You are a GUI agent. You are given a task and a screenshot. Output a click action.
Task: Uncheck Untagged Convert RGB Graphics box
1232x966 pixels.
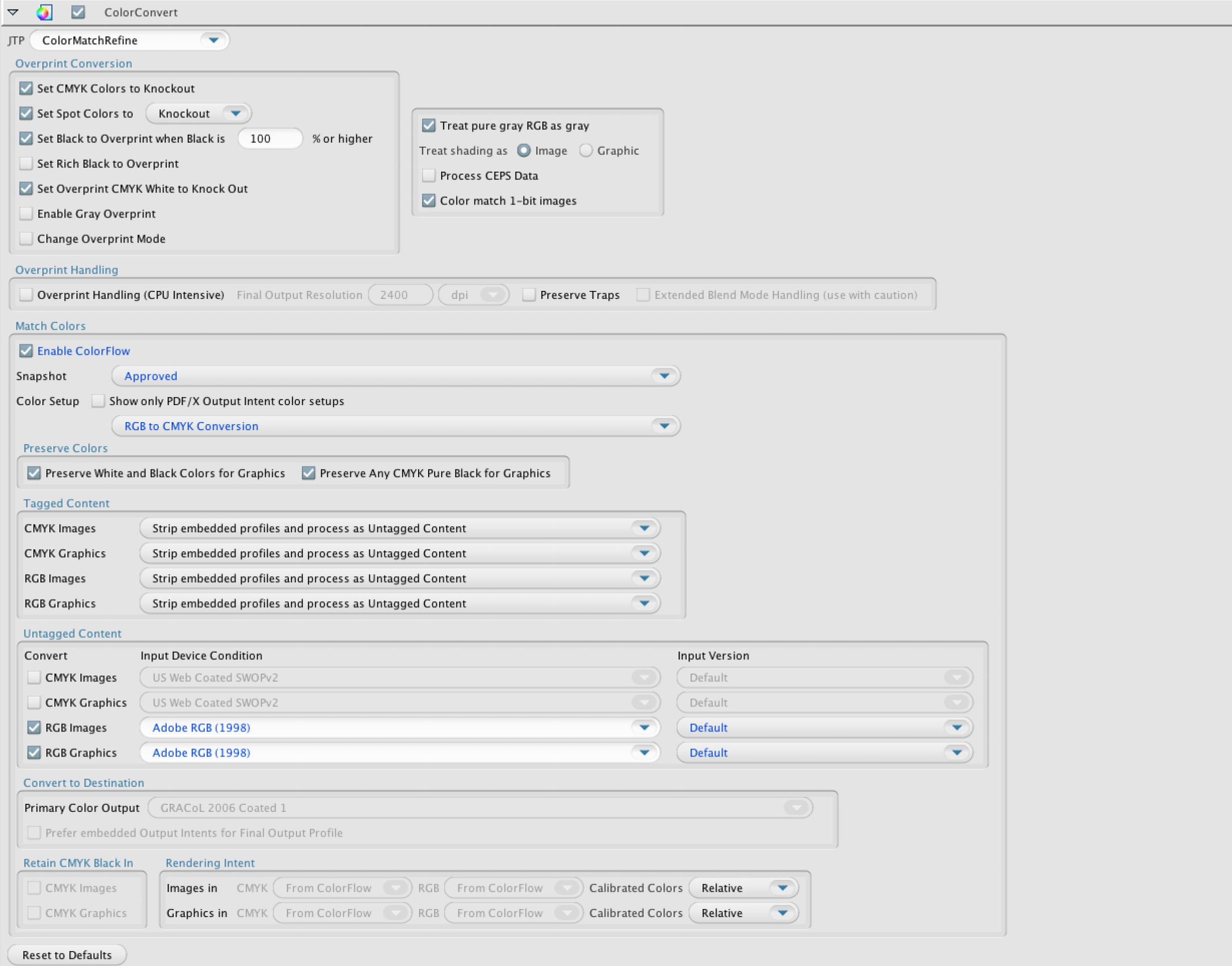click(x=34, y=752)
